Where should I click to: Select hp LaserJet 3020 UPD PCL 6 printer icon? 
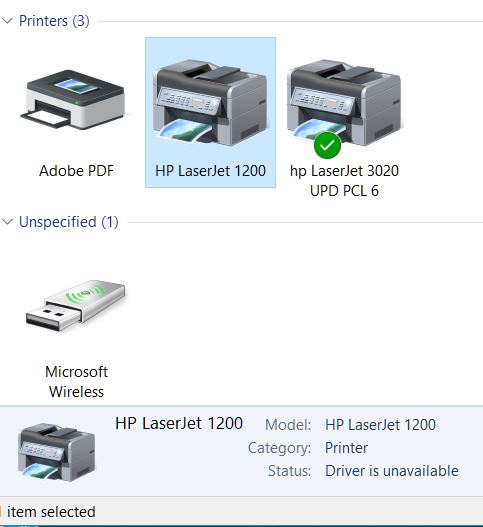click(x=345, y=103)
